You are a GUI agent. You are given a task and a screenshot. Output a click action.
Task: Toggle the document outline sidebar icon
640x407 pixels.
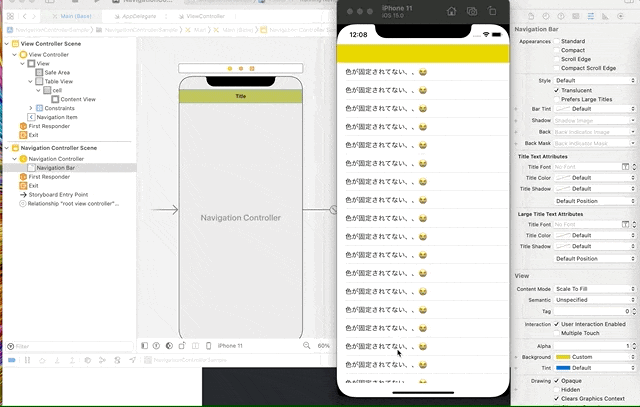point(144,346)
